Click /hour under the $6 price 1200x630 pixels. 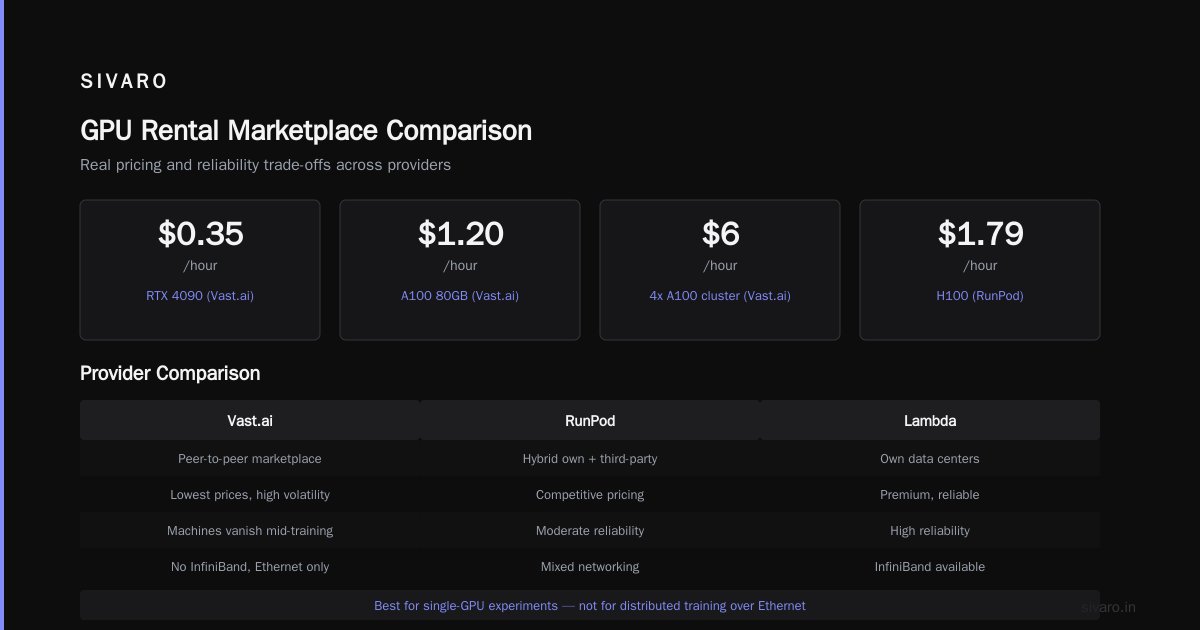(x=720, y=266)
